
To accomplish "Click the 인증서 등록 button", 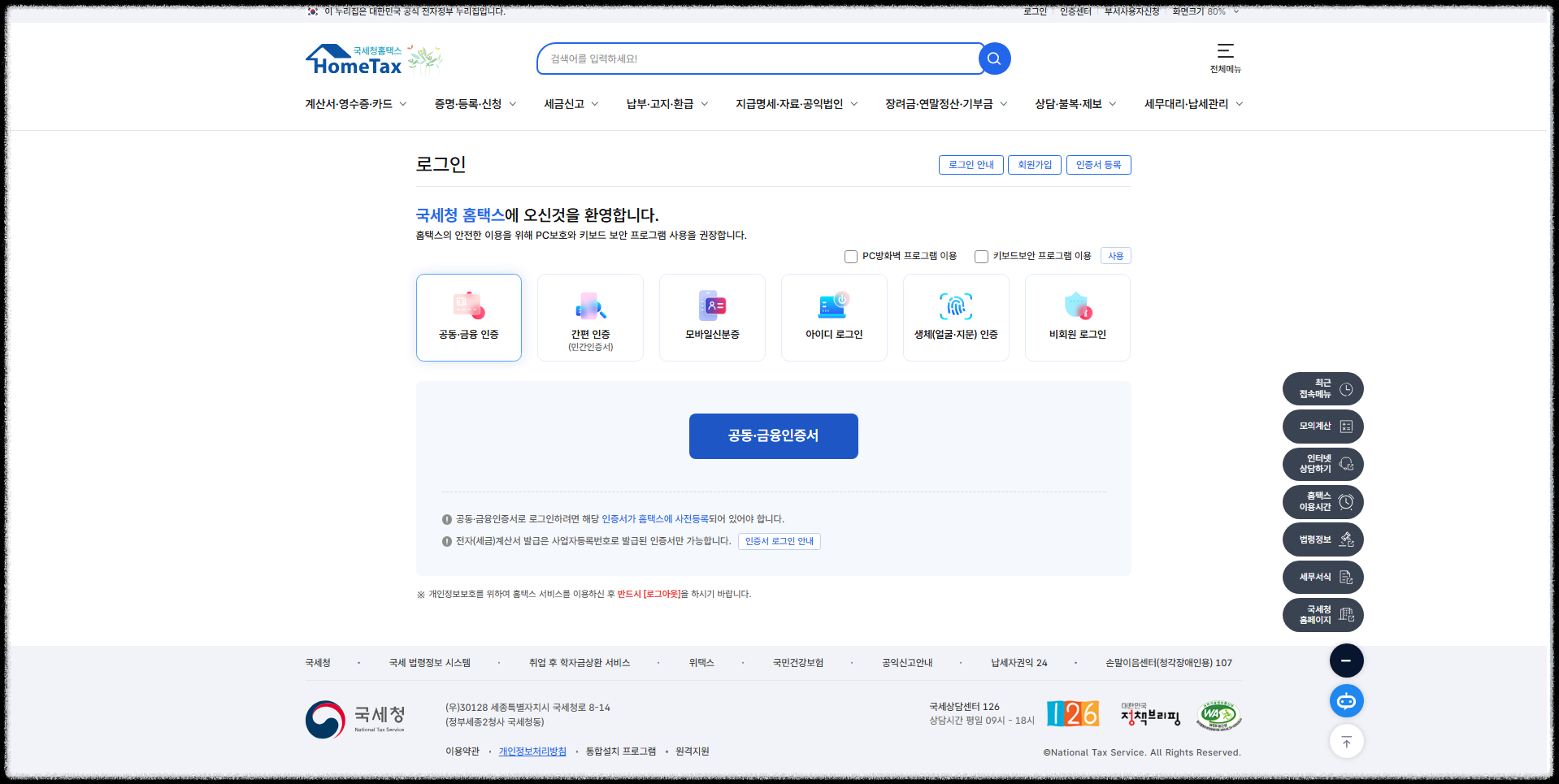I will tap(1099, 165).
